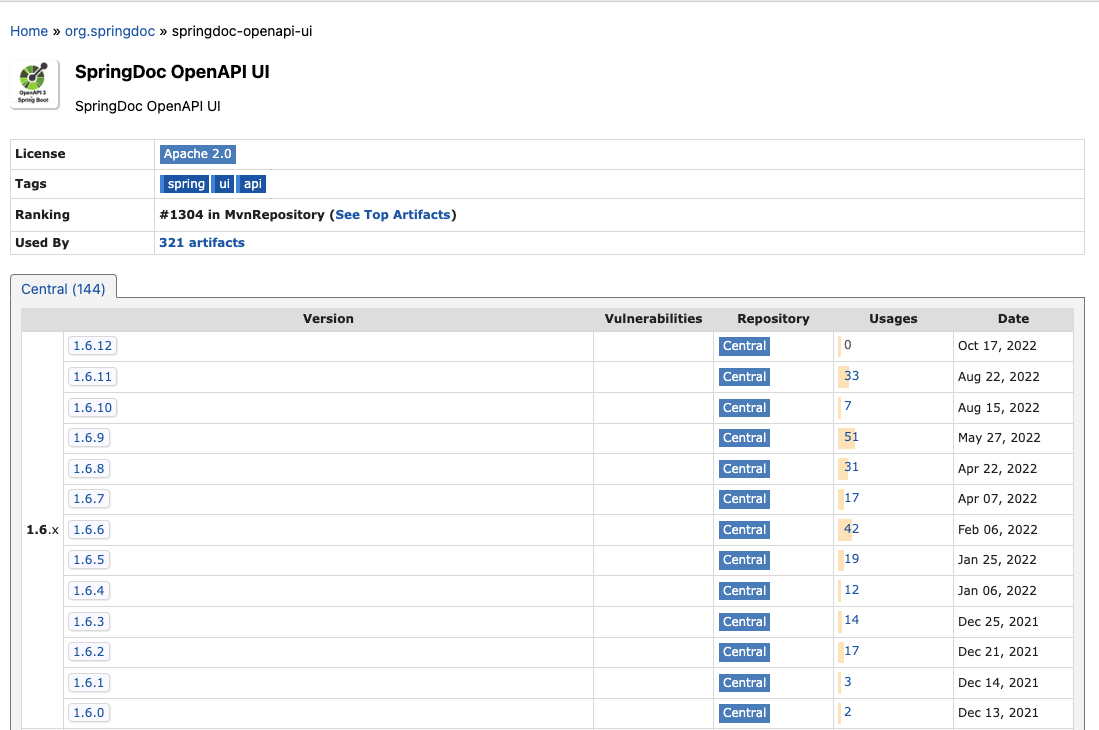The image size is (1099, 730).
Task: Open version 1.6.5
Action: pos(88,560)
